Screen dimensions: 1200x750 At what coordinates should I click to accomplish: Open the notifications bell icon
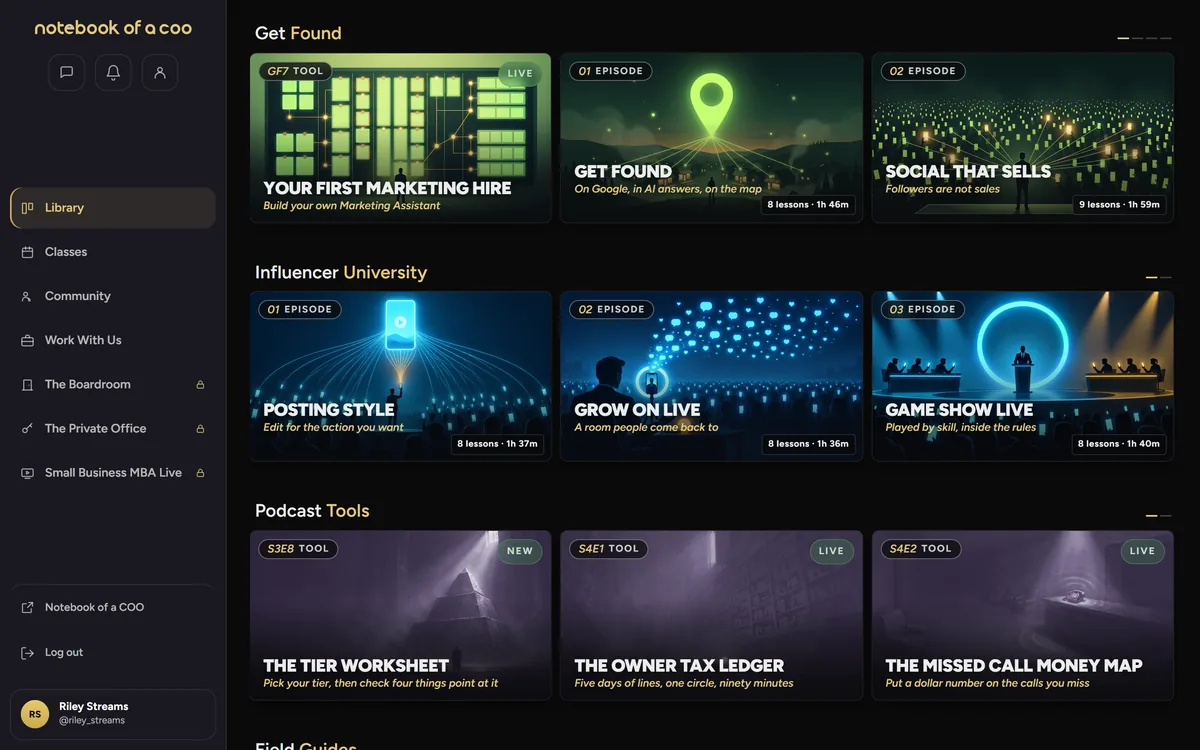tap(113, 72)
